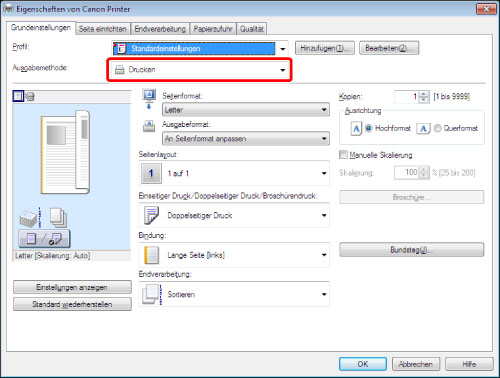The height and width of the screenshot is (378, 500).
Task: Click the Seitenlayout '1' page icon
Action: [151, 173]
